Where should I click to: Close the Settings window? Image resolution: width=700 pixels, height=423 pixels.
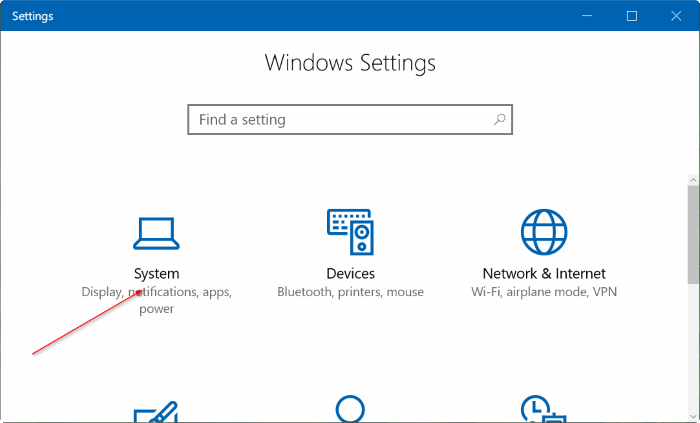tap(676, 16)
